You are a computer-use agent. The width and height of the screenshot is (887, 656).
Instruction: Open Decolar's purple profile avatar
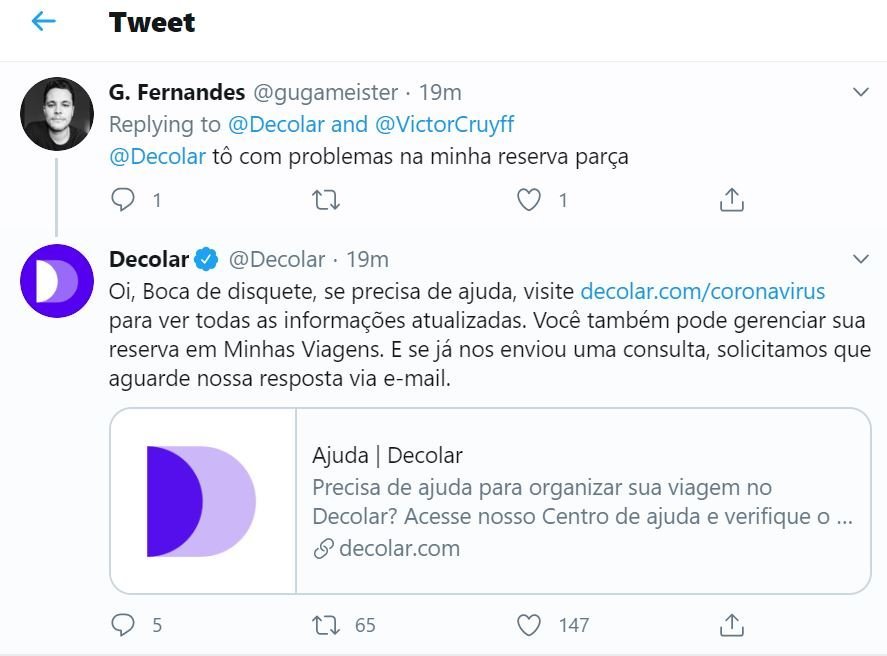[x=57, y=281]
